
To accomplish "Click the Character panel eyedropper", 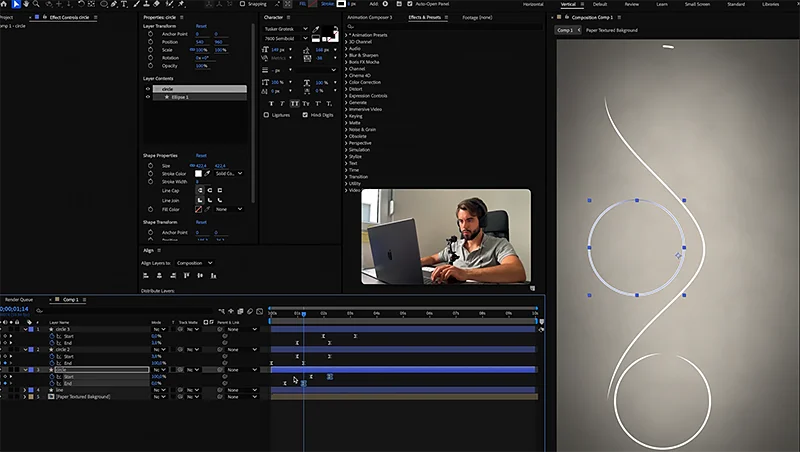I will [x=316, y=29].
